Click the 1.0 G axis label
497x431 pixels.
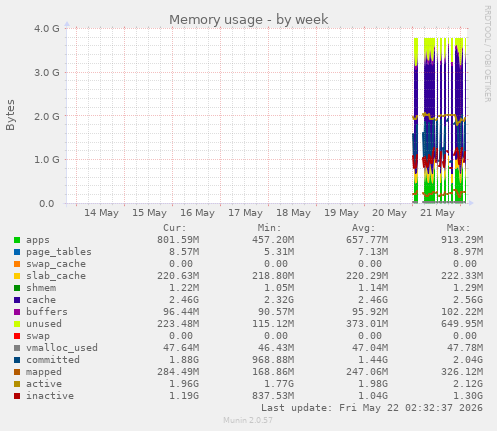47,160
